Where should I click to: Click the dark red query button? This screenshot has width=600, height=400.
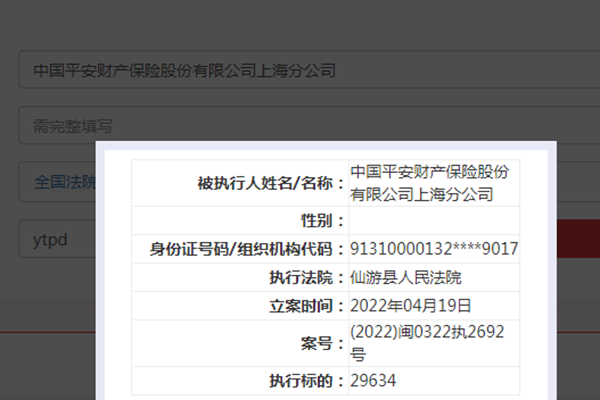pyautogui.click(x=578, y=239)
